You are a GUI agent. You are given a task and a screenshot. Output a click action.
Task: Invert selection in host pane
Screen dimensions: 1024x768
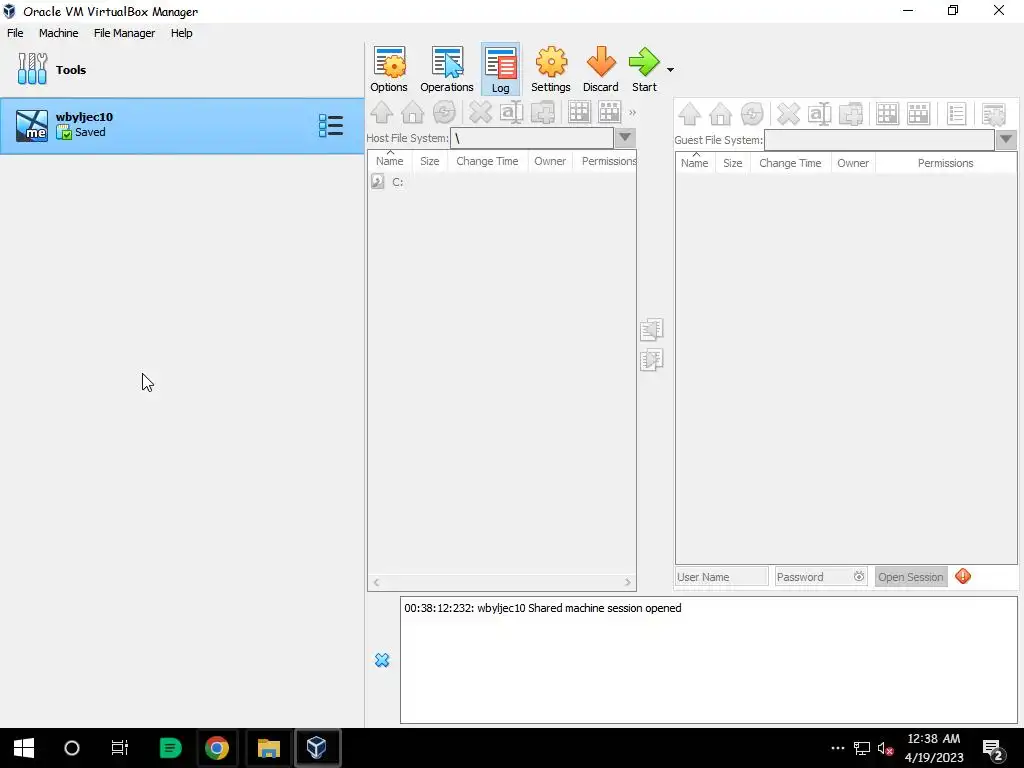[x=610, y=112]
